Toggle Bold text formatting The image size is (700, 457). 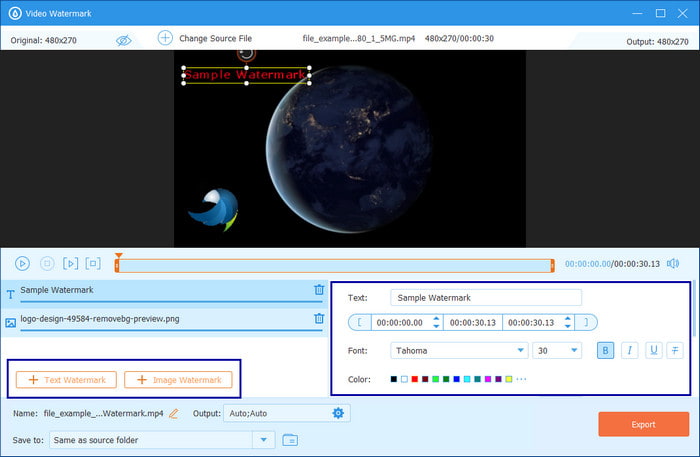604,350
